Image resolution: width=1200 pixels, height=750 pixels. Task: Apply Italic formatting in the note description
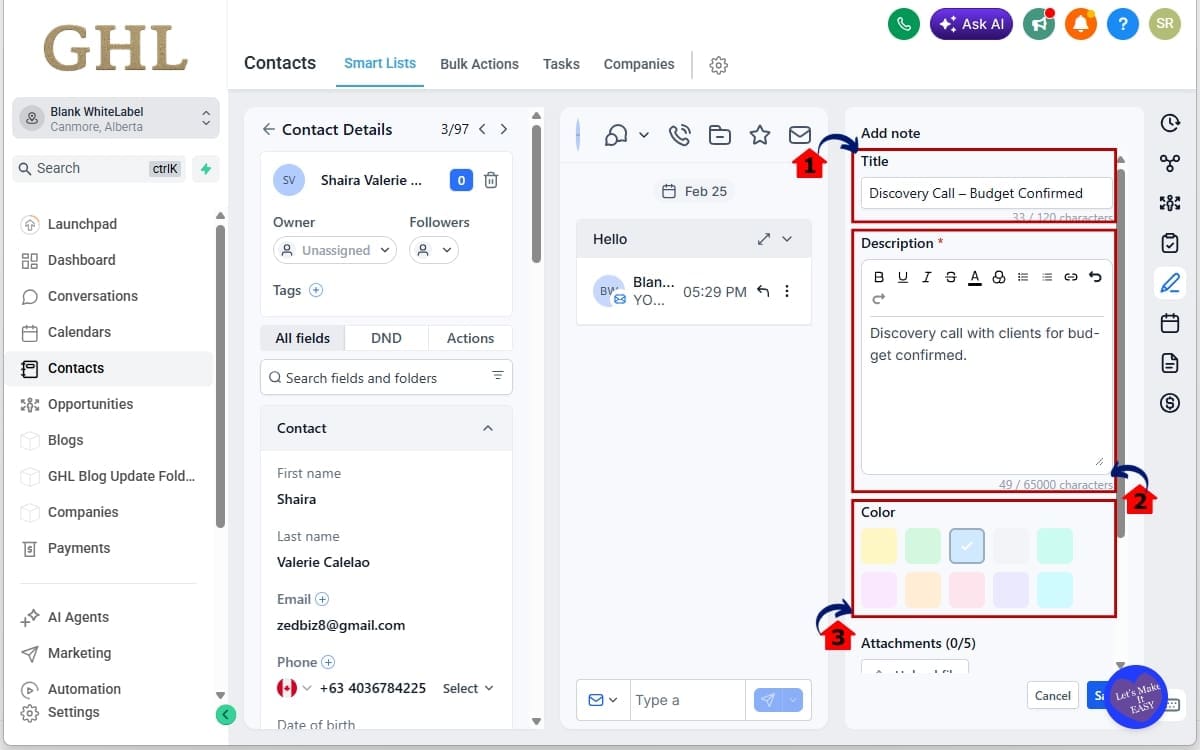(x=927, y=277)
